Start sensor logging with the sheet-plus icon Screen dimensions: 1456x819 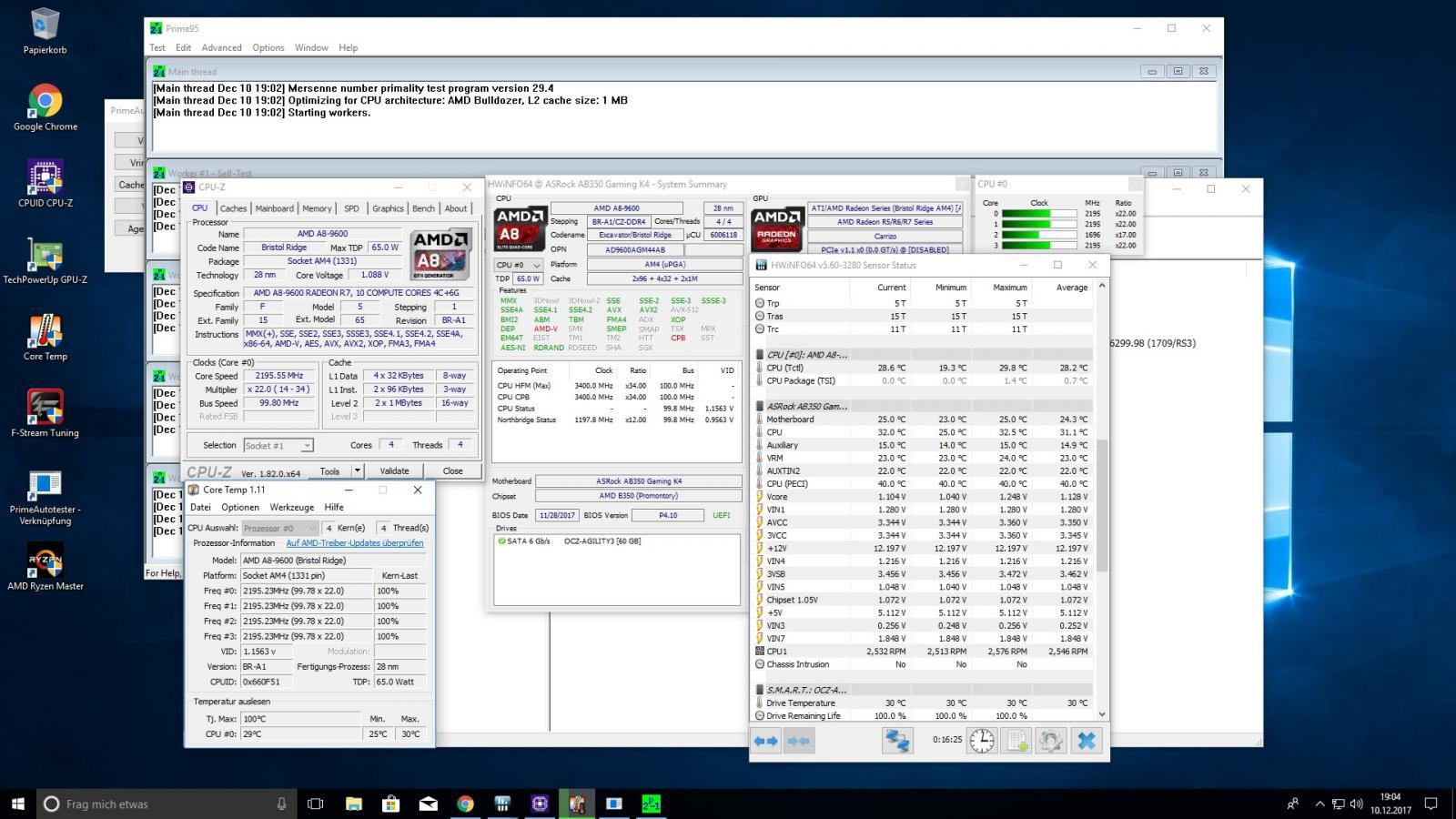[x=1016, y=741]
